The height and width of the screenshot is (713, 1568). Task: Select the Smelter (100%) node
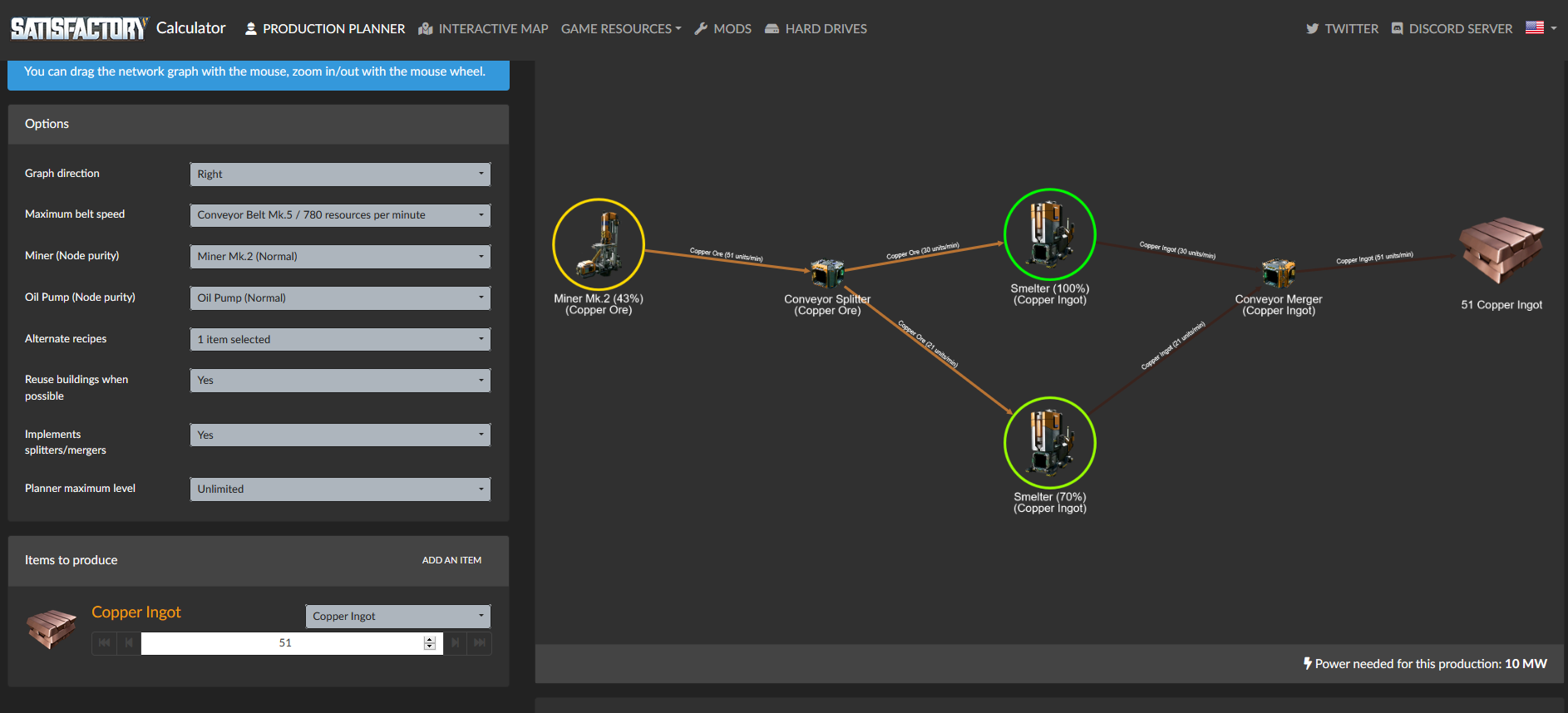click(x=1050, y=234)
